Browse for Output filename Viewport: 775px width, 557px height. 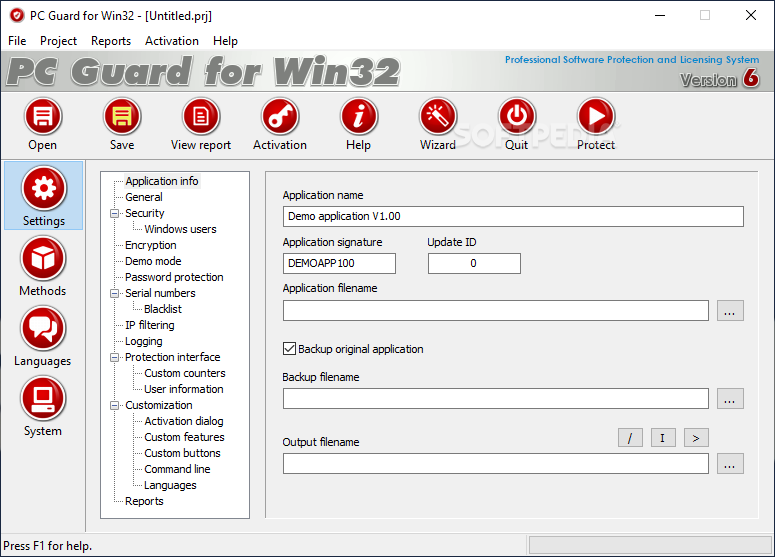(730, 464)
